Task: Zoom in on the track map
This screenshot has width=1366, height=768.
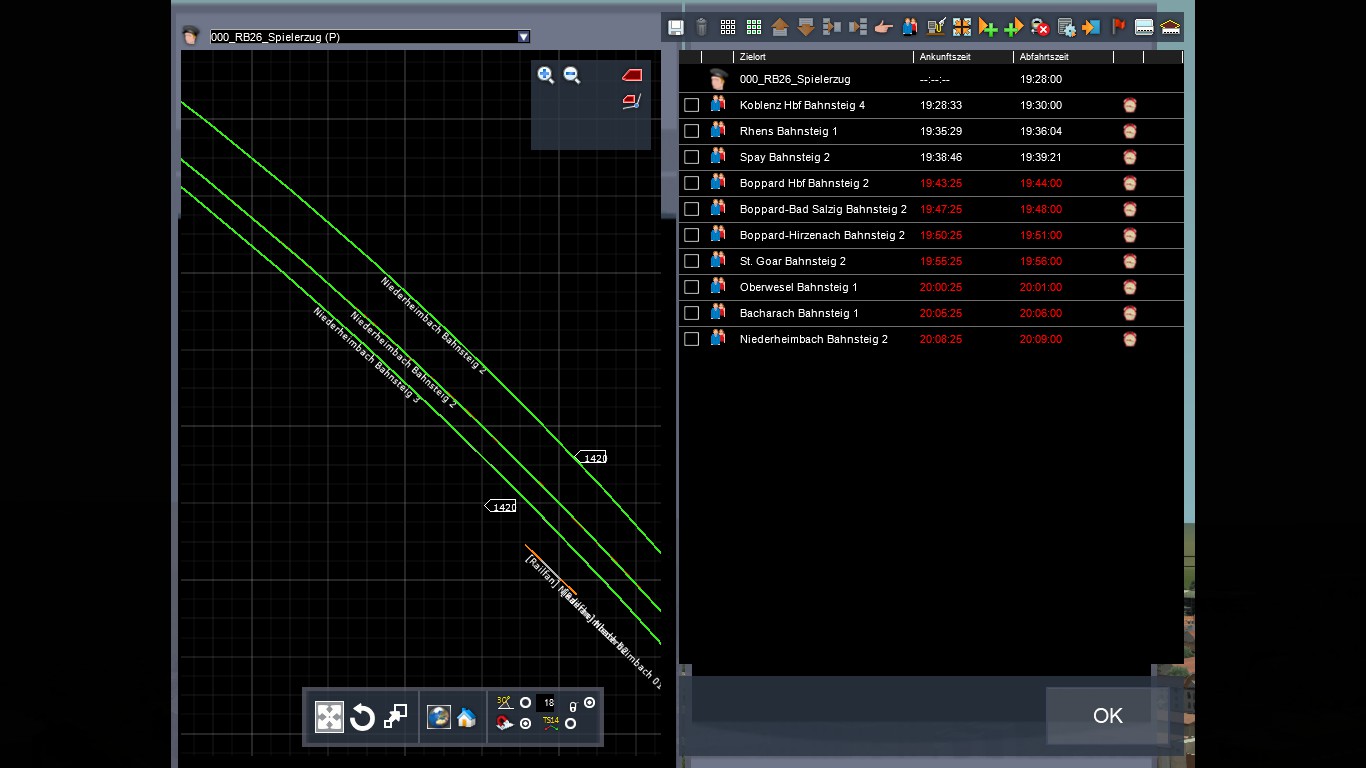Action: click(x=546, y=75)
